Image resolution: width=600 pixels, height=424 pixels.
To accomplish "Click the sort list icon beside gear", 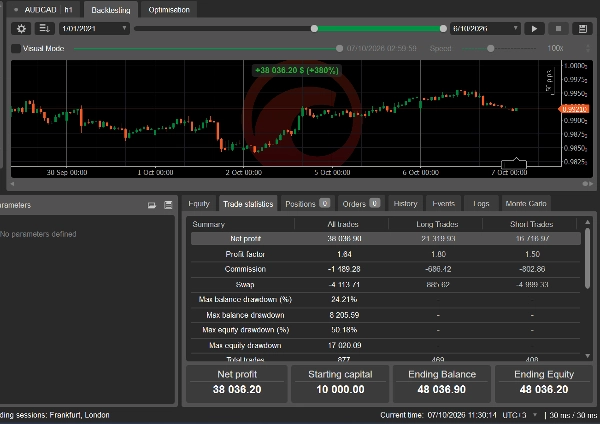I will click(x=44, y=29).
